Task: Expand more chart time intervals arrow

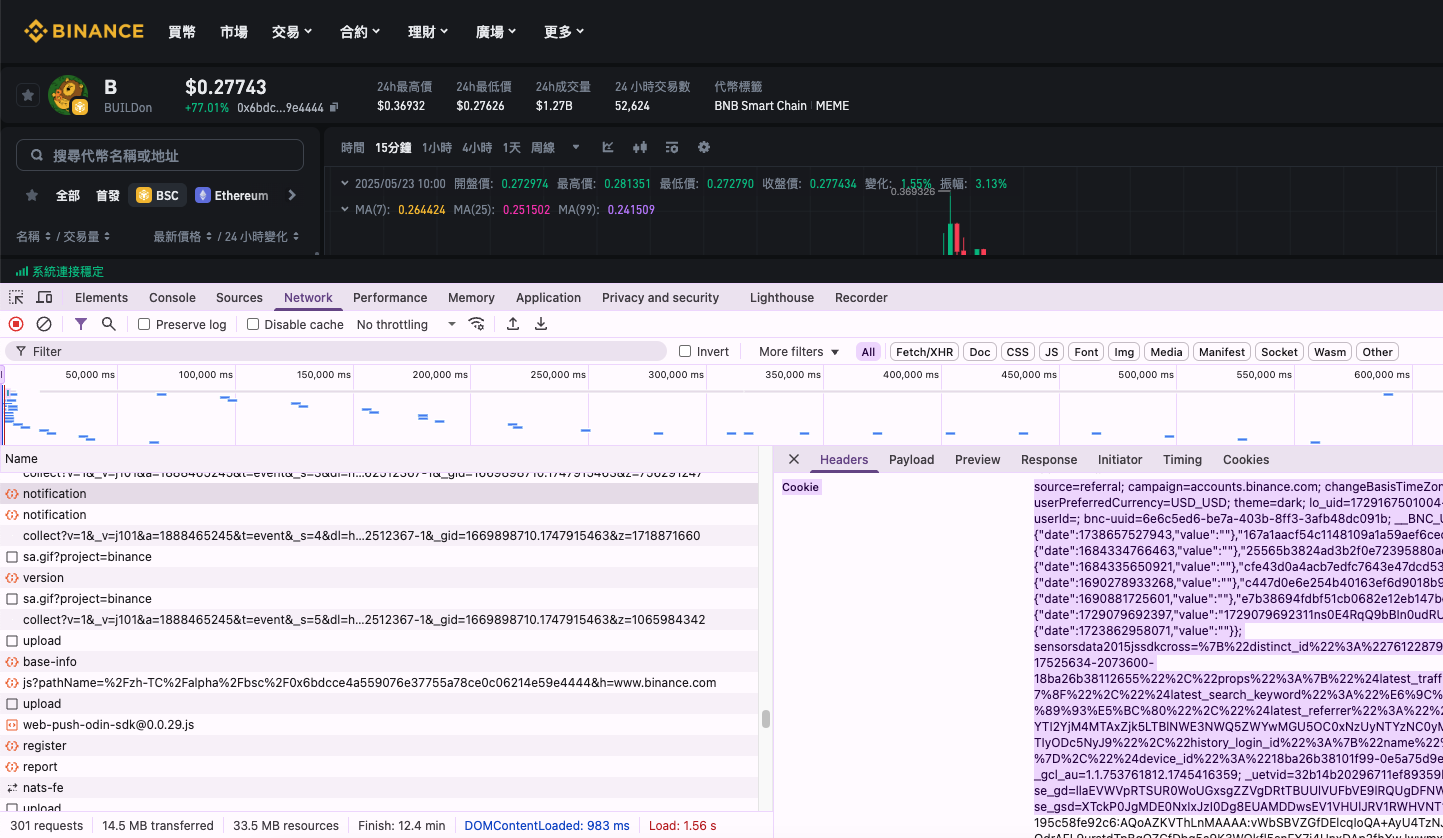Action: 576,147
